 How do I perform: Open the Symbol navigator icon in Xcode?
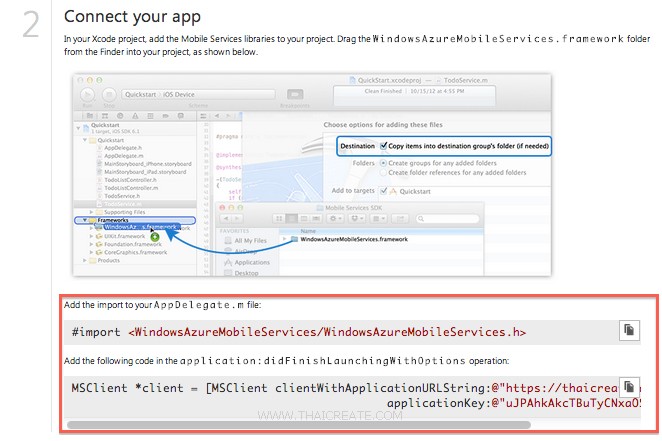point(105,116)
